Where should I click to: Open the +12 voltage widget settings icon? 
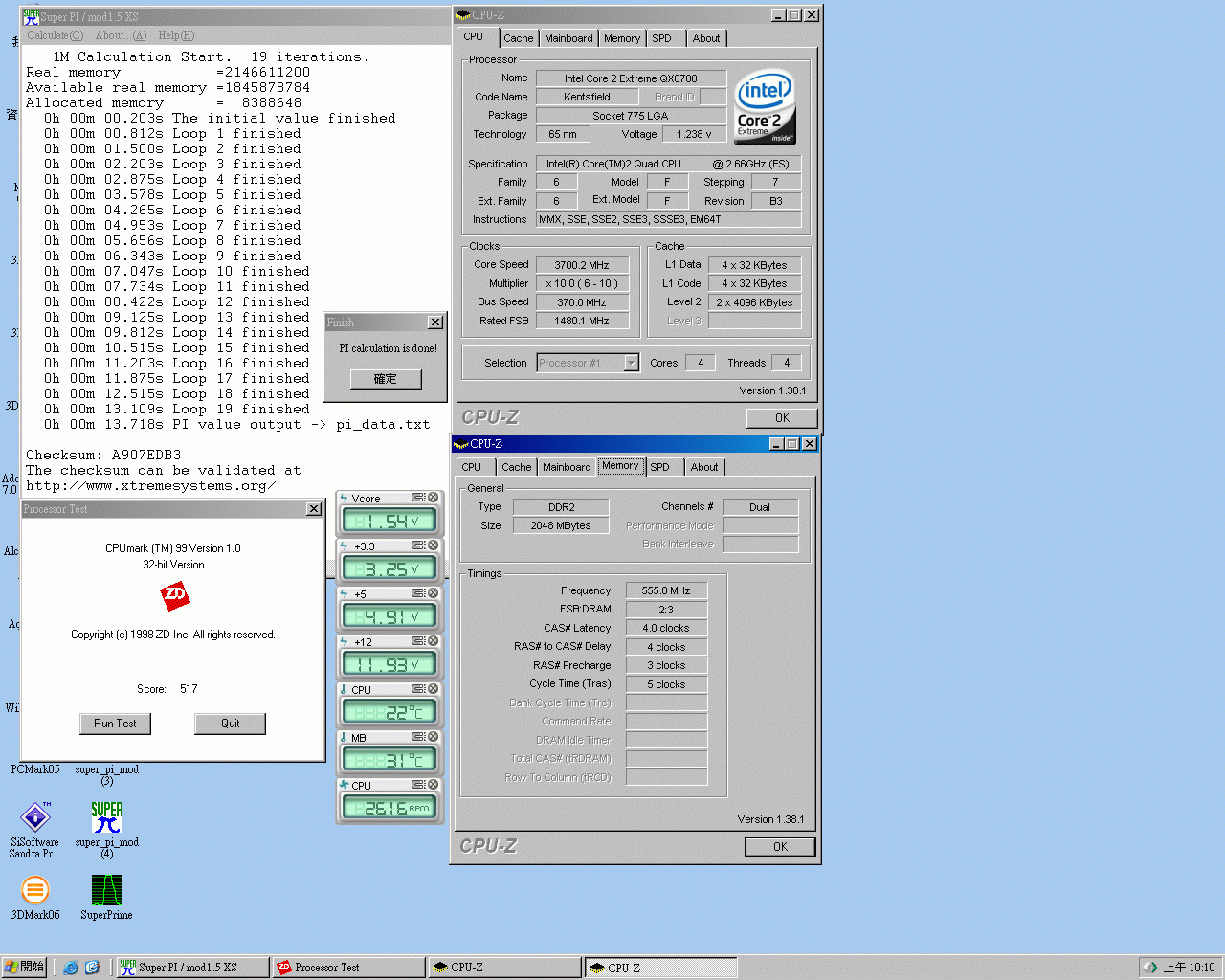[418, 641]
